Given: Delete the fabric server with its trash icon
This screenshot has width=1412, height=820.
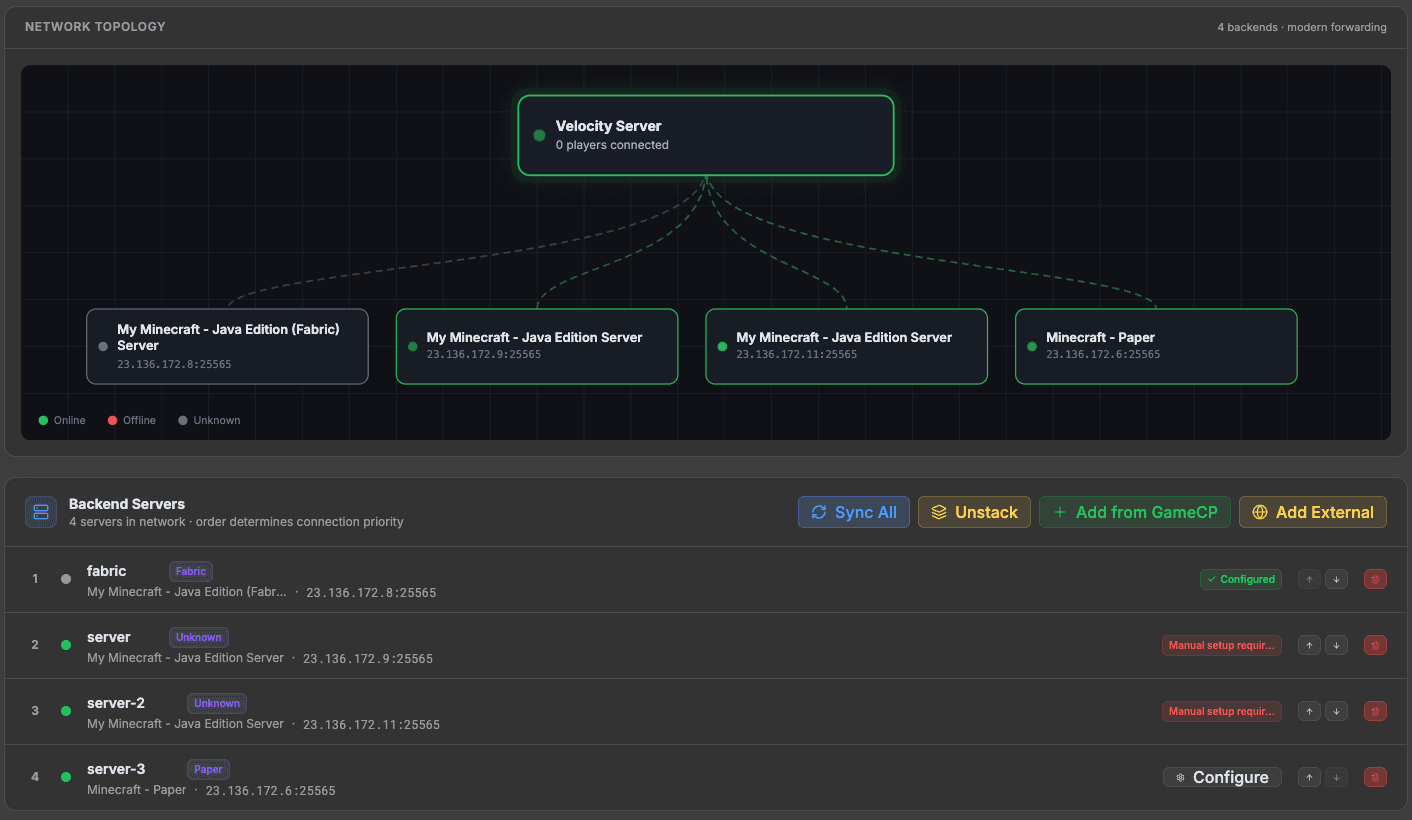Looking at the screenshot, I should point(1374,578).
